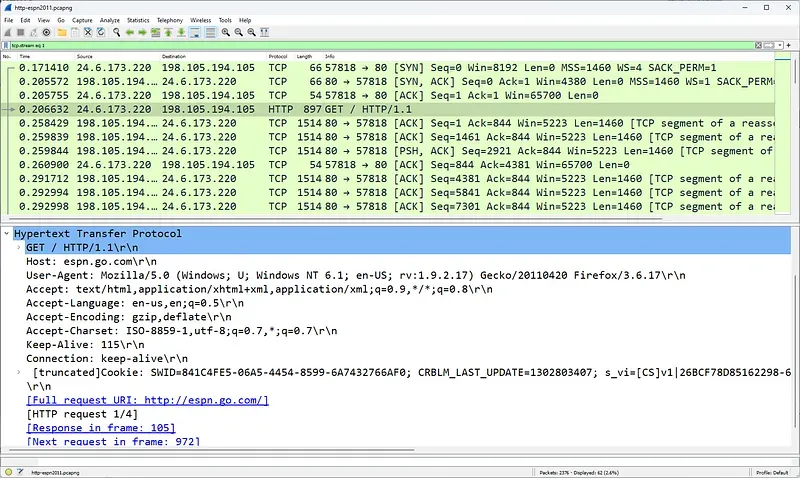The height and width of the screenshot is (478, 800).
Task: Click the display filter input field
Action: (382, 45)
